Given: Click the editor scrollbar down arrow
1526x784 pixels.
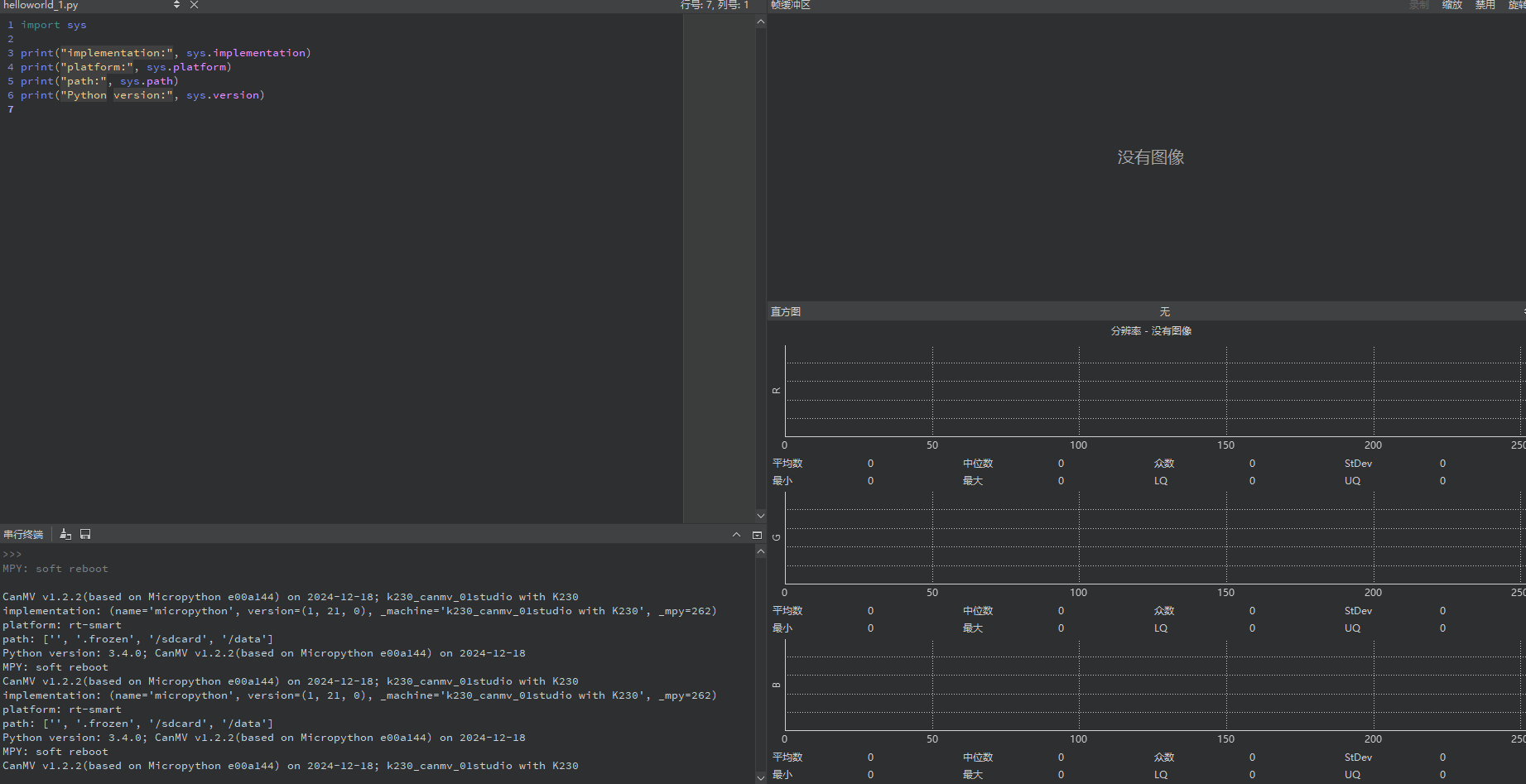Looking at the screenshot, I should pyautogui.click(x=761, y=516).
